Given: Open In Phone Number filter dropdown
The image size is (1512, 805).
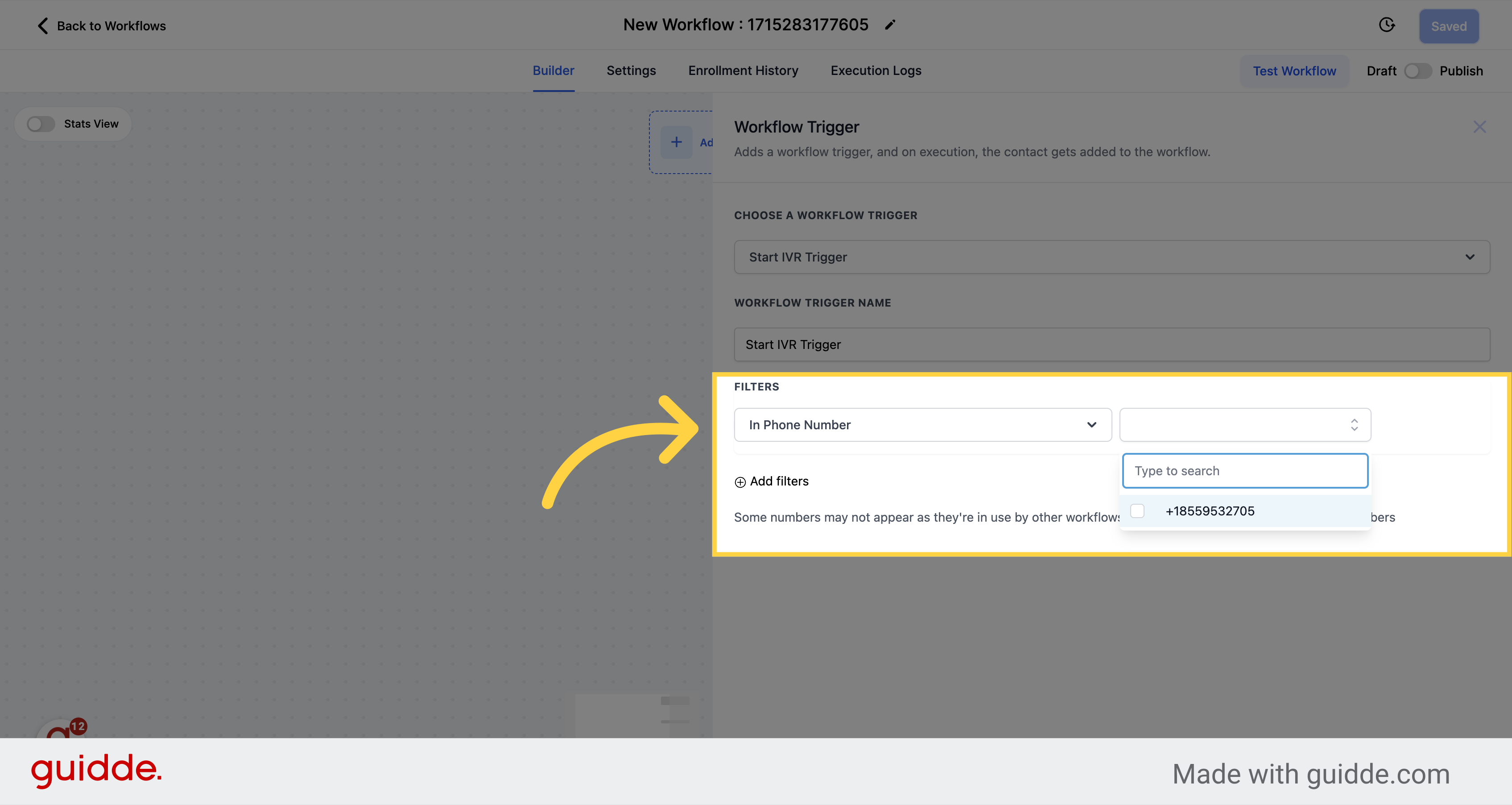Looking at the screenshot, I should point(923,424).
